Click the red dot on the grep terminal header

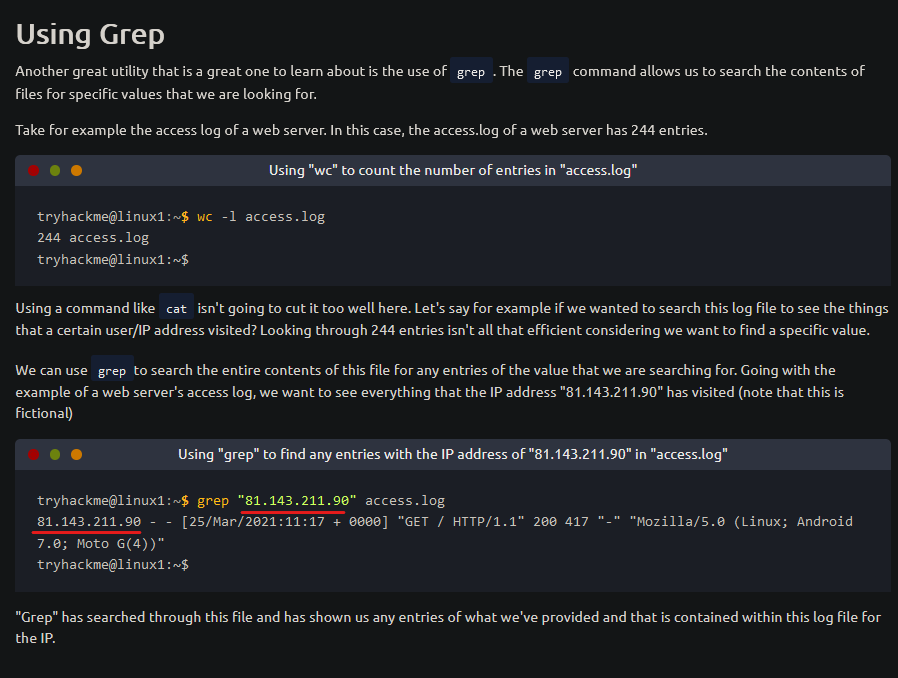click(x=34, y=455)
